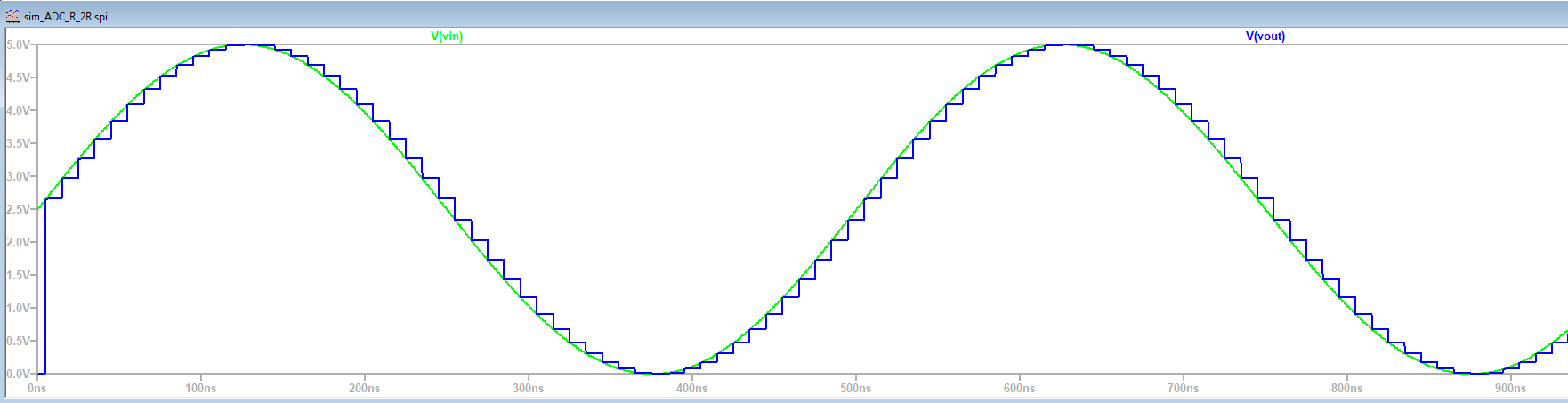The image size is (1568, 403).
Task: Click the 4.5V vertical axis label
Action: 18,77
